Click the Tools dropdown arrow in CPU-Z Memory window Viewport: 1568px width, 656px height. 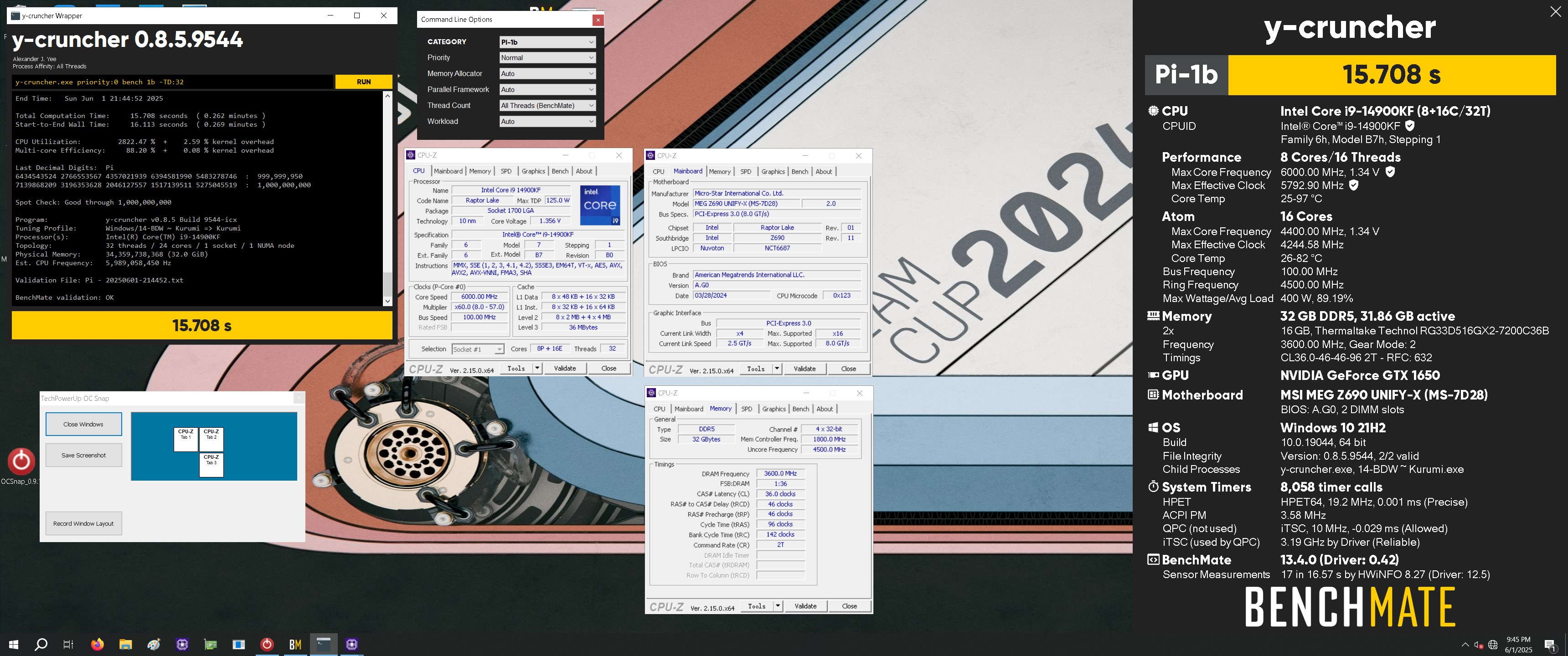tap(777, 606)
